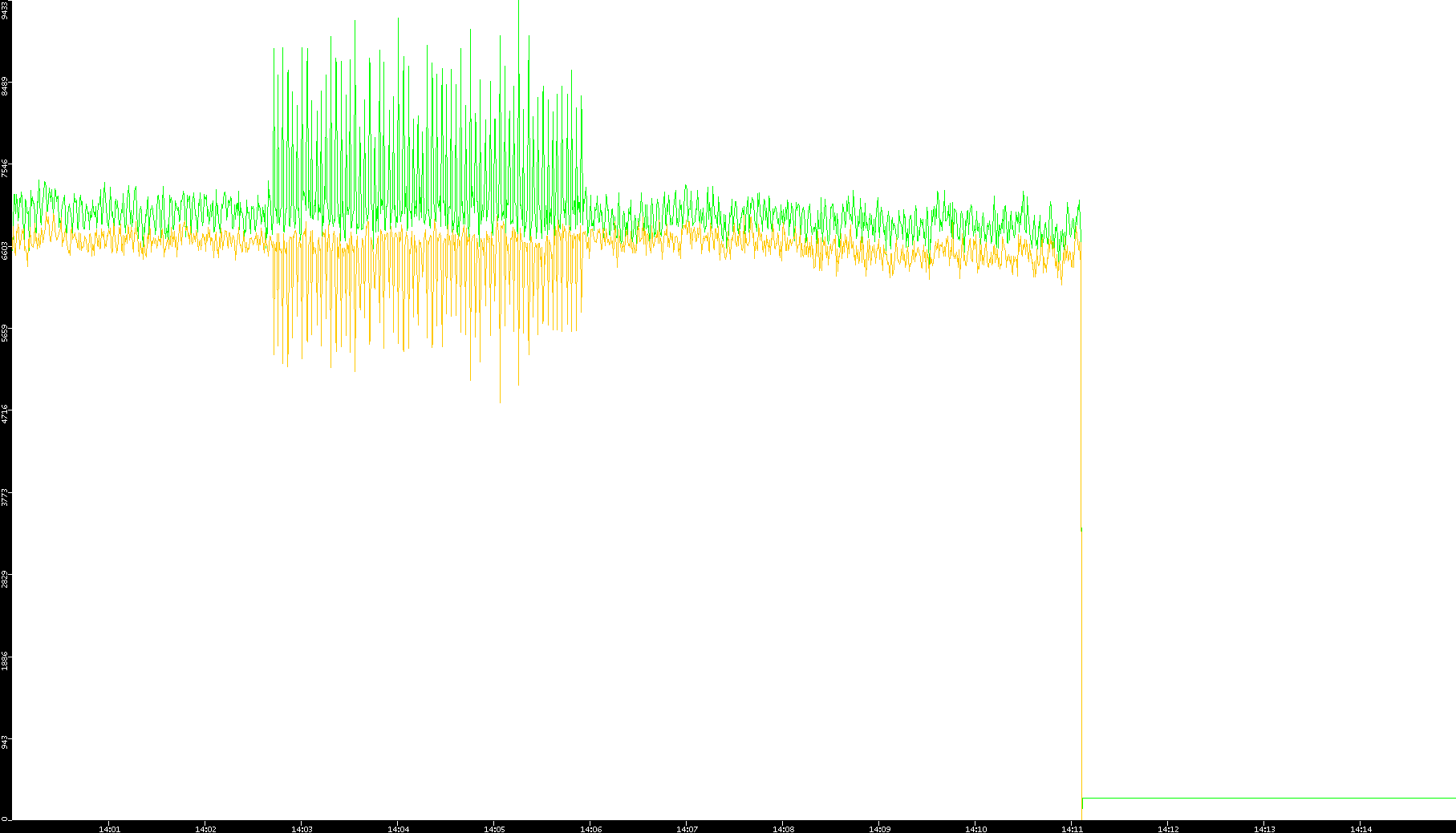Click the tallest green spike peak after 14:05
The height and width of the screenshot is (833, 1456).
[519, 3]
